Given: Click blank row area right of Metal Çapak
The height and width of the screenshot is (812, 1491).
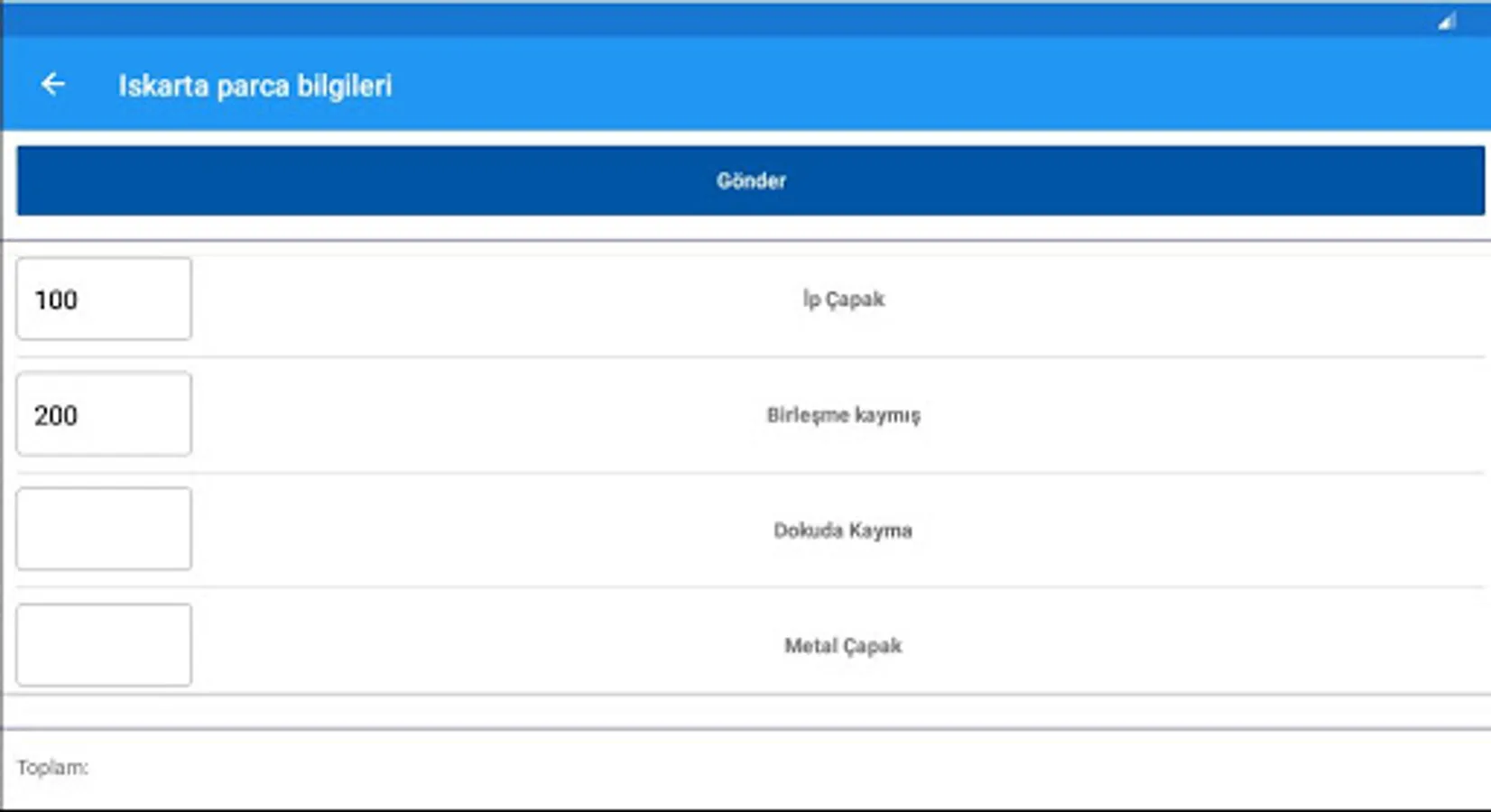Looking at the screenshot, I should (x=1218, y=646).
